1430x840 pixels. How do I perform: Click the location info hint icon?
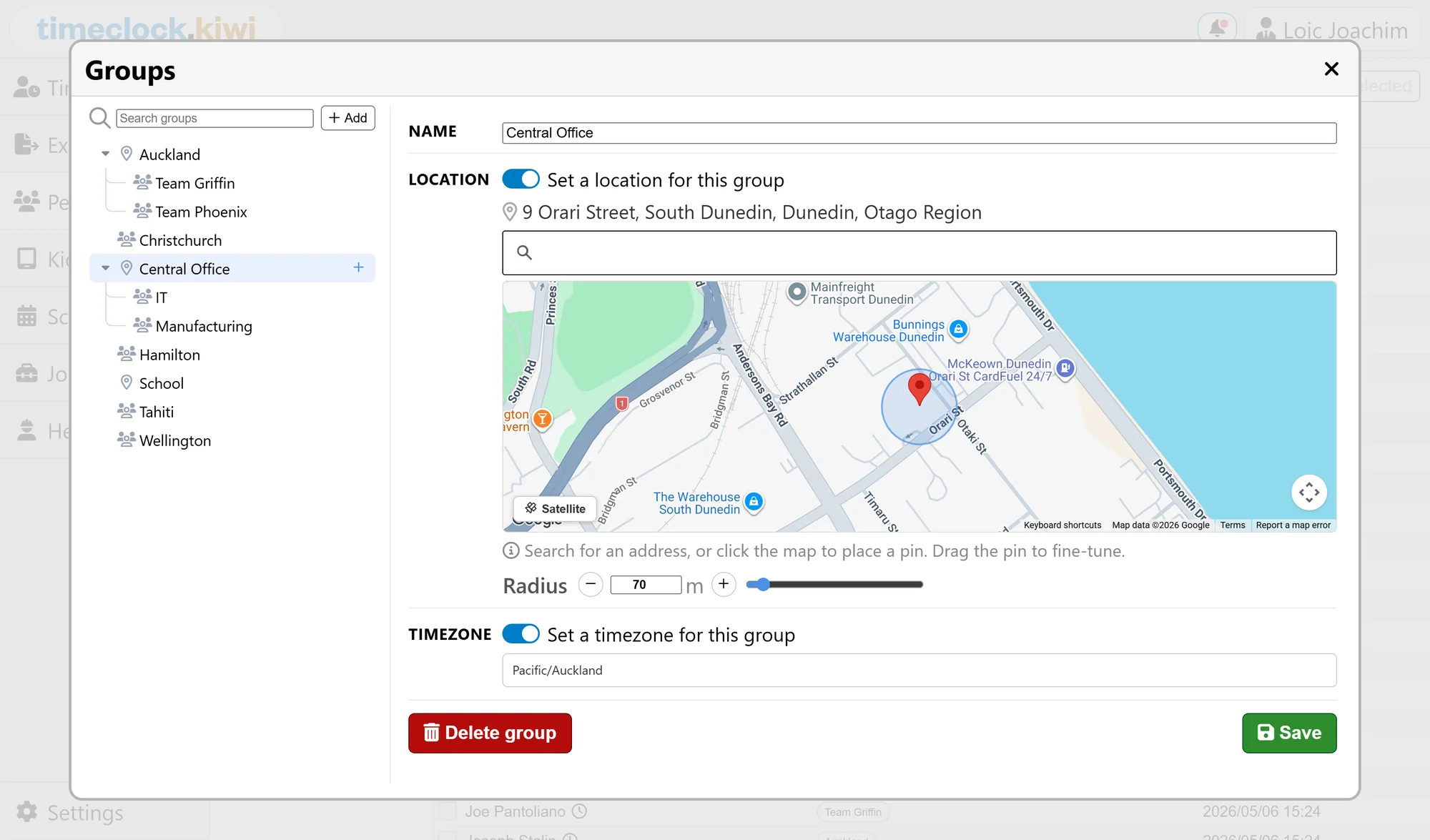coord(511,550)
